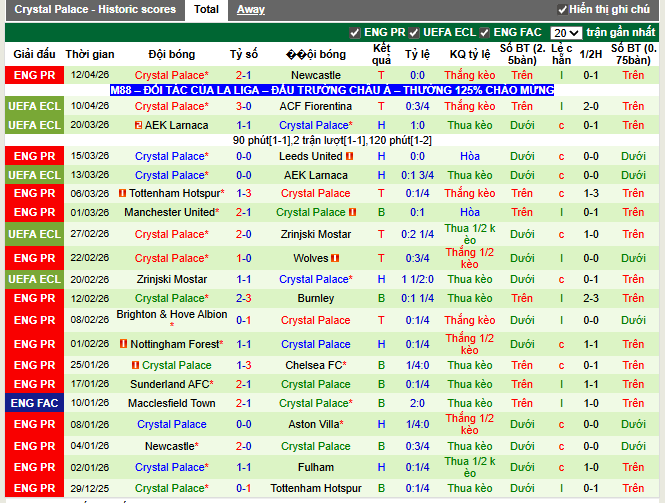The image size is (665, 503).
Task: Click red card icon before Tottenham Hotspur
Action: [x=122, y=193]
